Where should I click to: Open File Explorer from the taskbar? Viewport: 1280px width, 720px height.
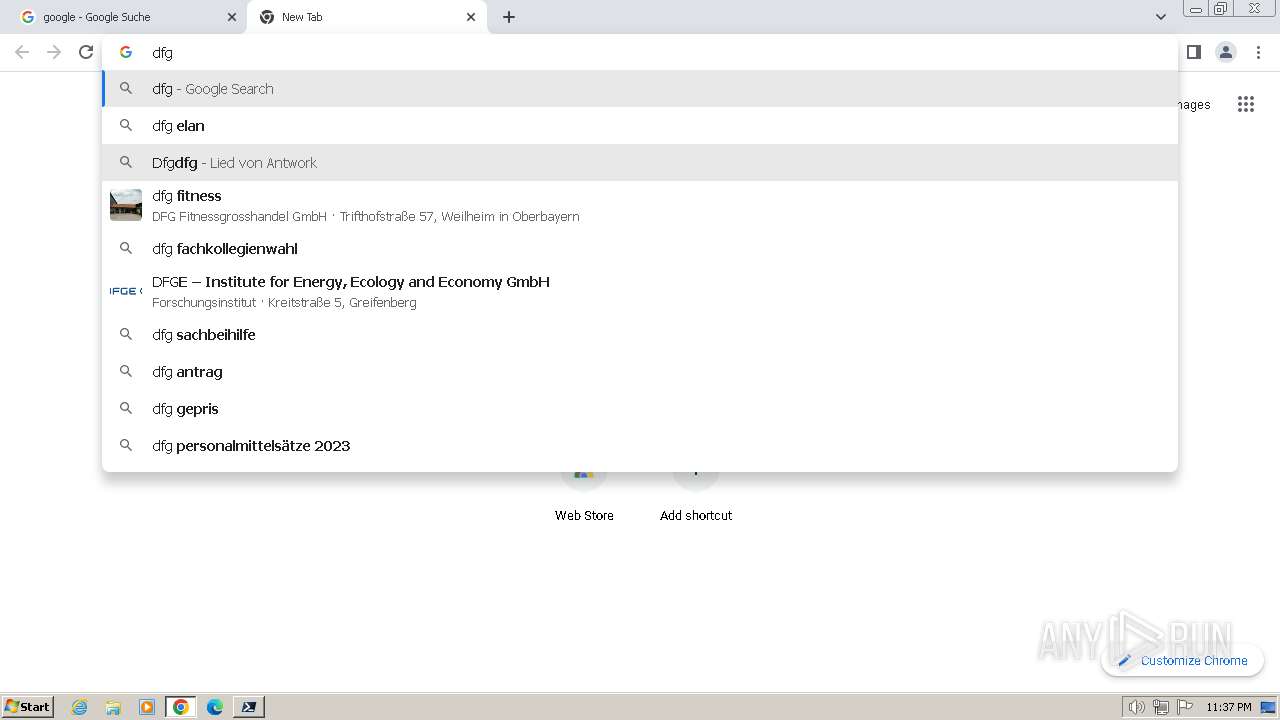113,707
